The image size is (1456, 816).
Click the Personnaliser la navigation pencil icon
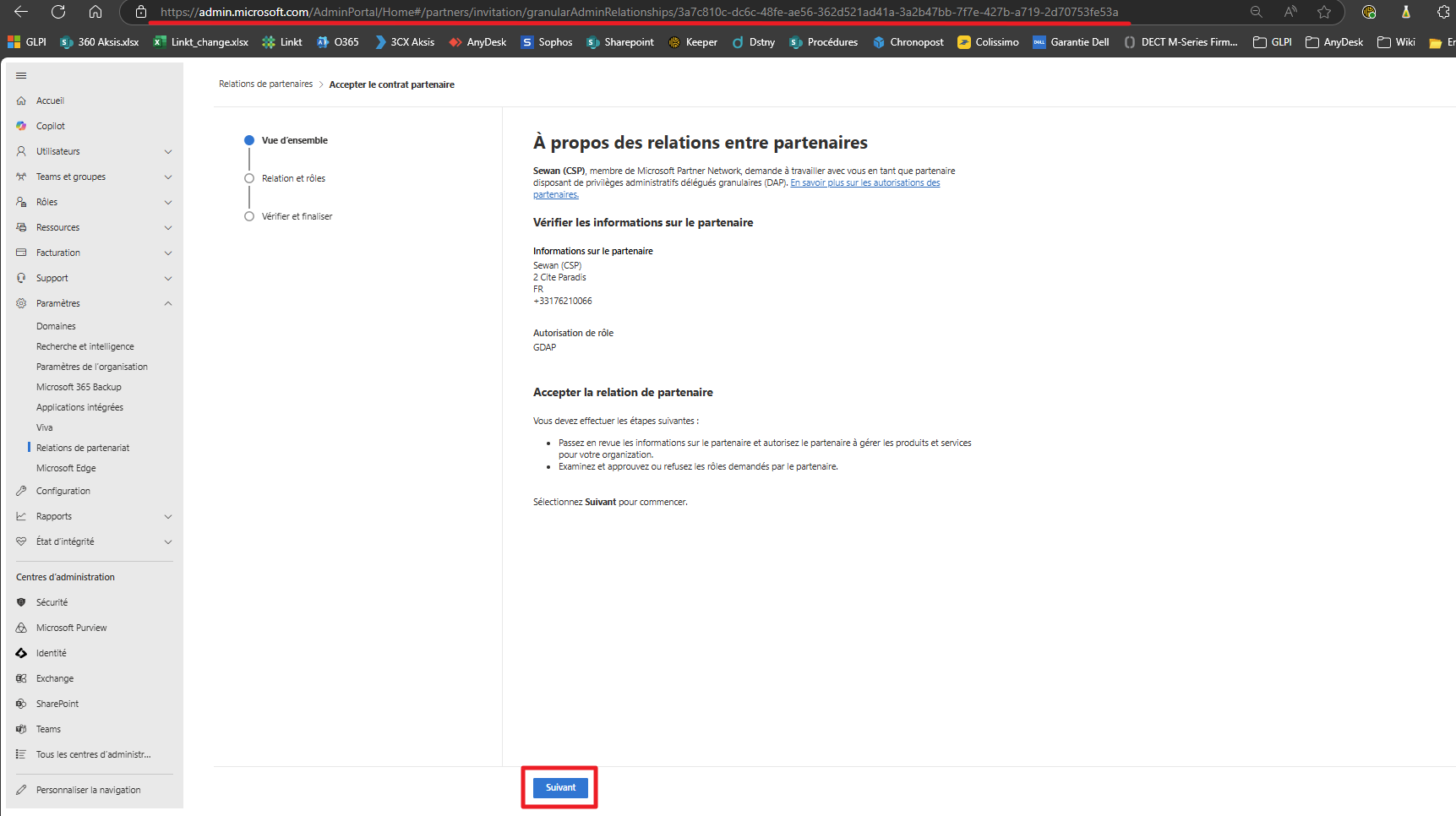pyautogui.click(x=21, y=790)
